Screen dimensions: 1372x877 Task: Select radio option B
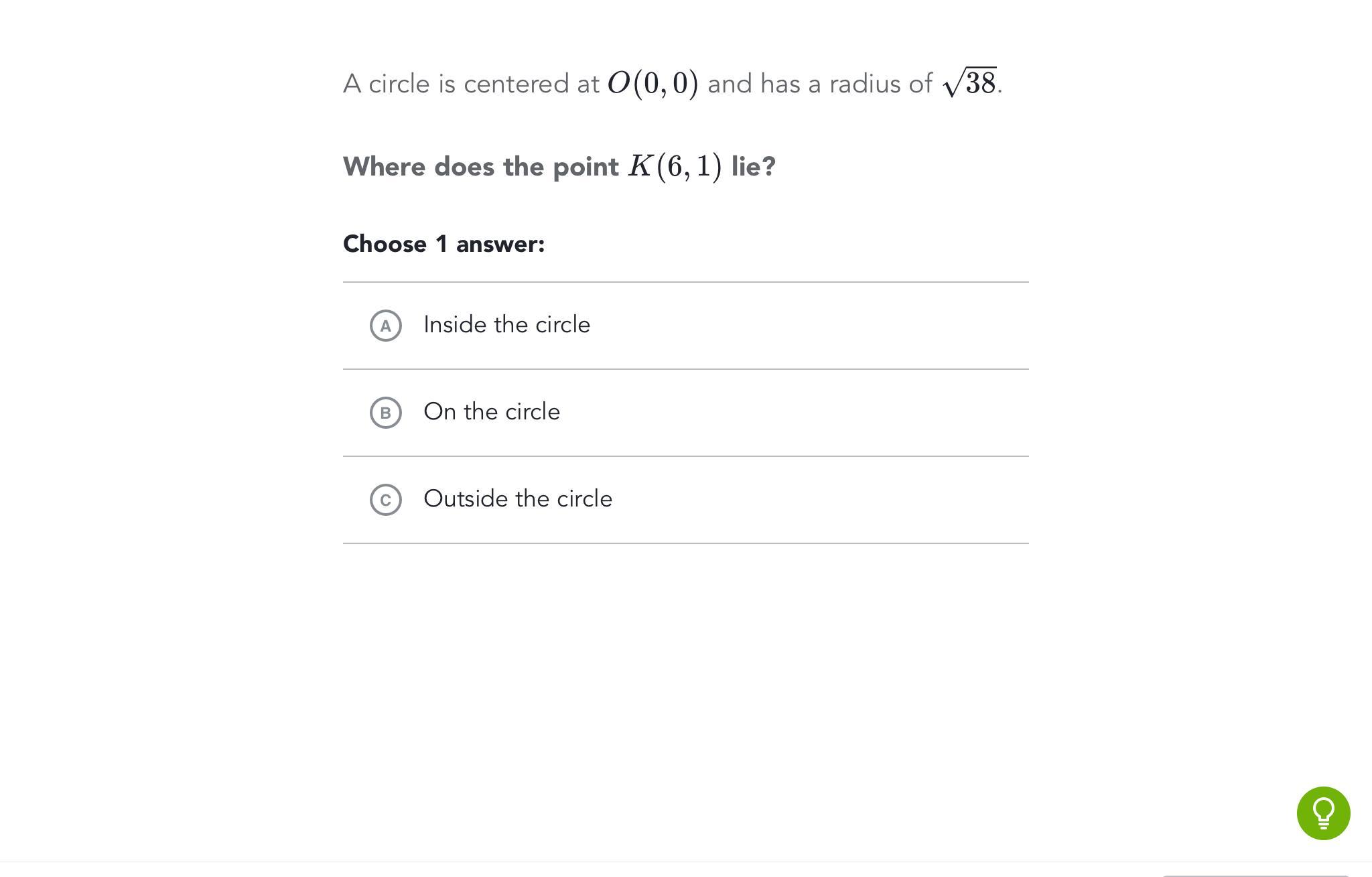tap(386, 413)
